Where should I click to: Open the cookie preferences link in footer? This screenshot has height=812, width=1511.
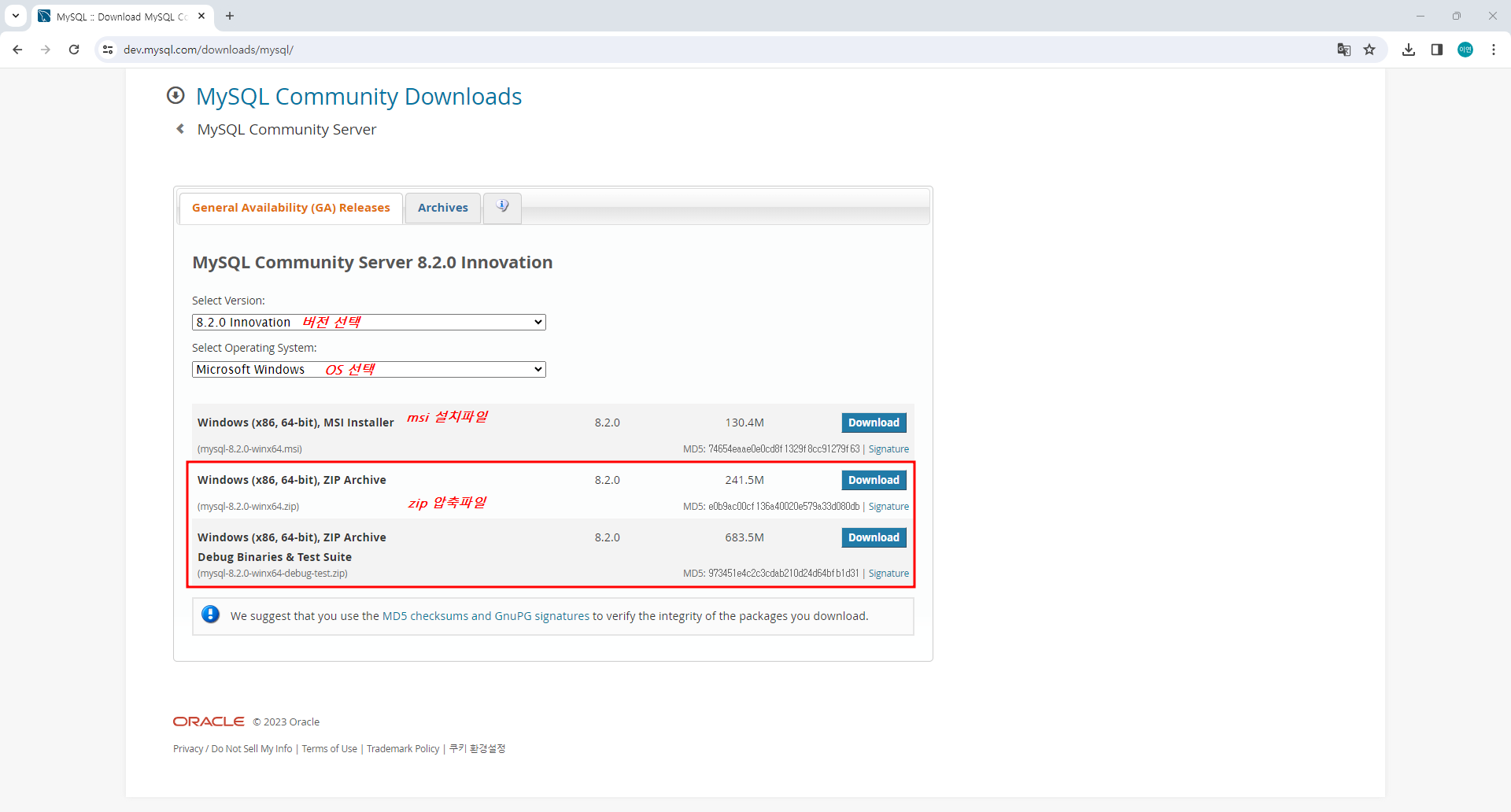[477, 749]
